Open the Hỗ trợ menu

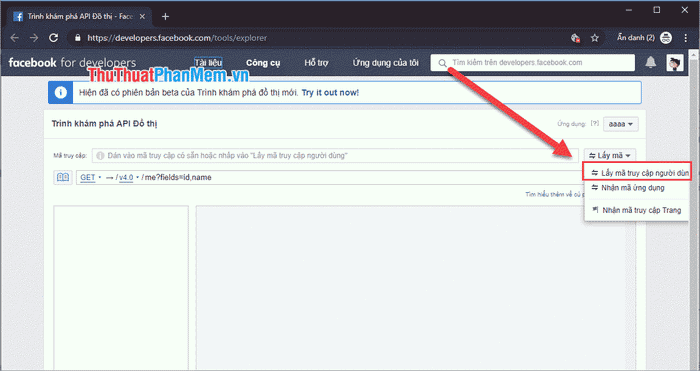[316, 63]
